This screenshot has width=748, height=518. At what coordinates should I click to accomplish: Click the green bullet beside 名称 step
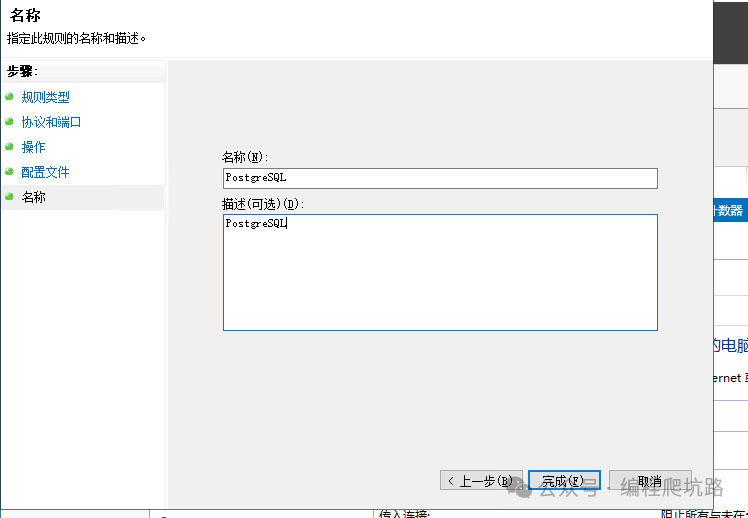click(x=10, y=197)
